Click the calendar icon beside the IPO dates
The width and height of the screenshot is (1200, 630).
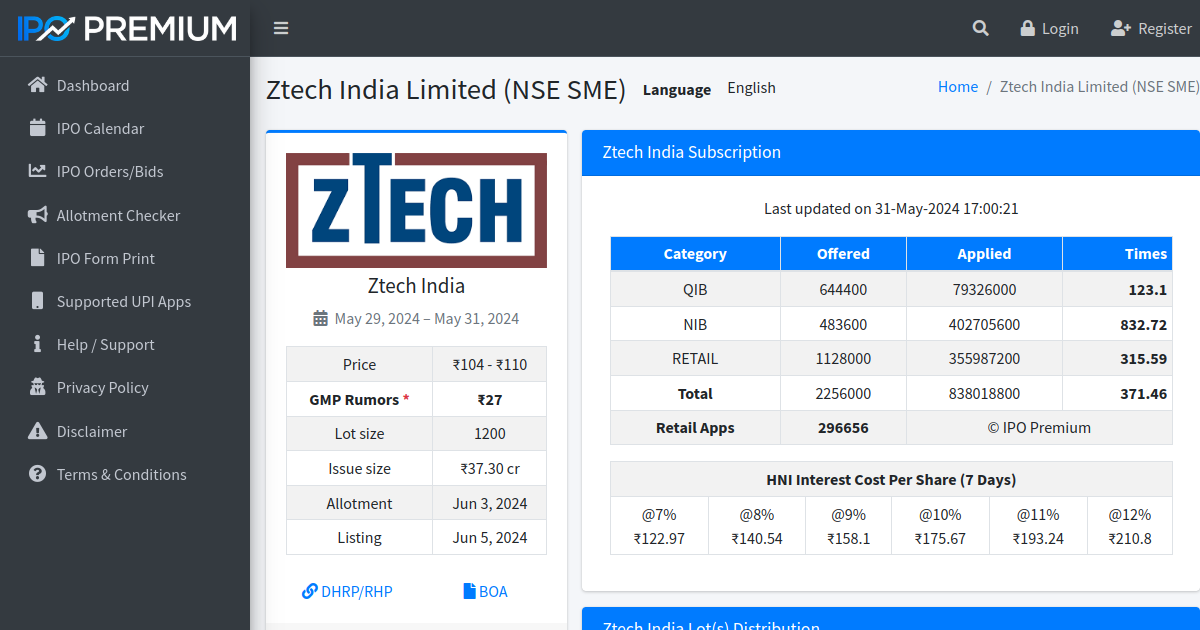tap(322, 318)
